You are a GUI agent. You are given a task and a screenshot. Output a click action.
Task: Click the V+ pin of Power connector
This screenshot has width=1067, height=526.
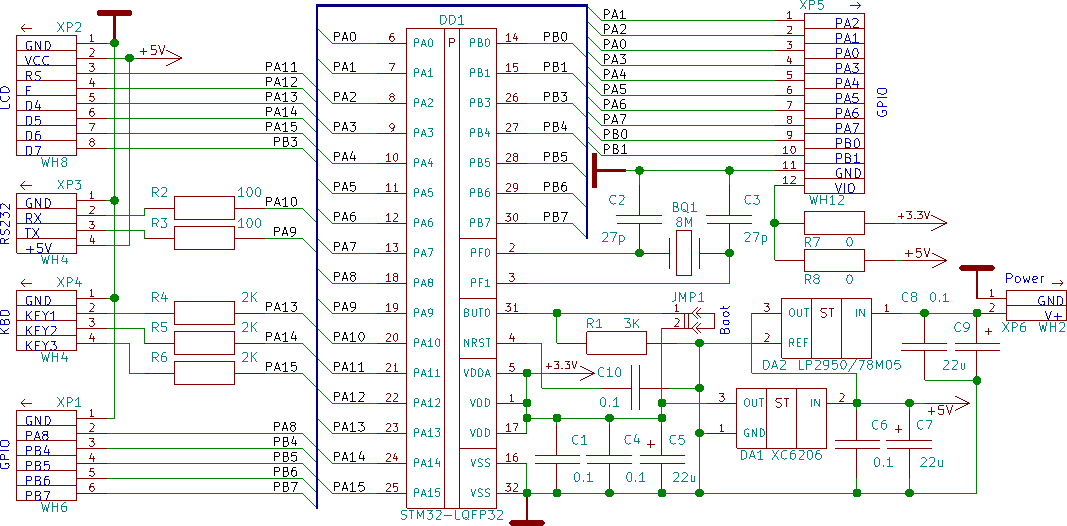pyautogui.click(x=1052, y=315)
